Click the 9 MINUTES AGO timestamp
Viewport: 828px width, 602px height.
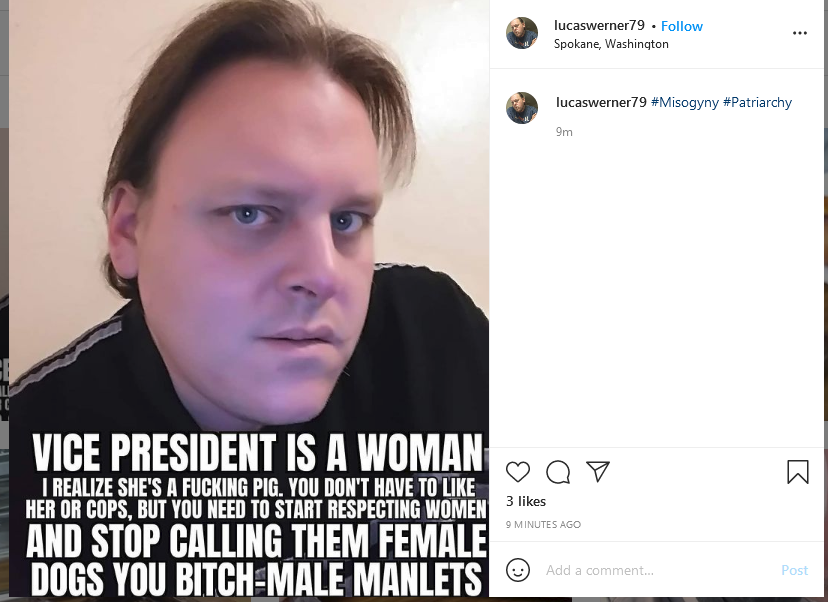543,524
